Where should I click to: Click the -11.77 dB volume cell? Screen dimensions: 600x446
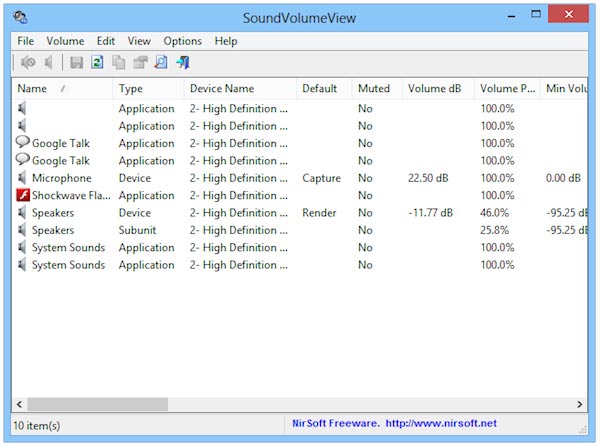coord(430,213)
